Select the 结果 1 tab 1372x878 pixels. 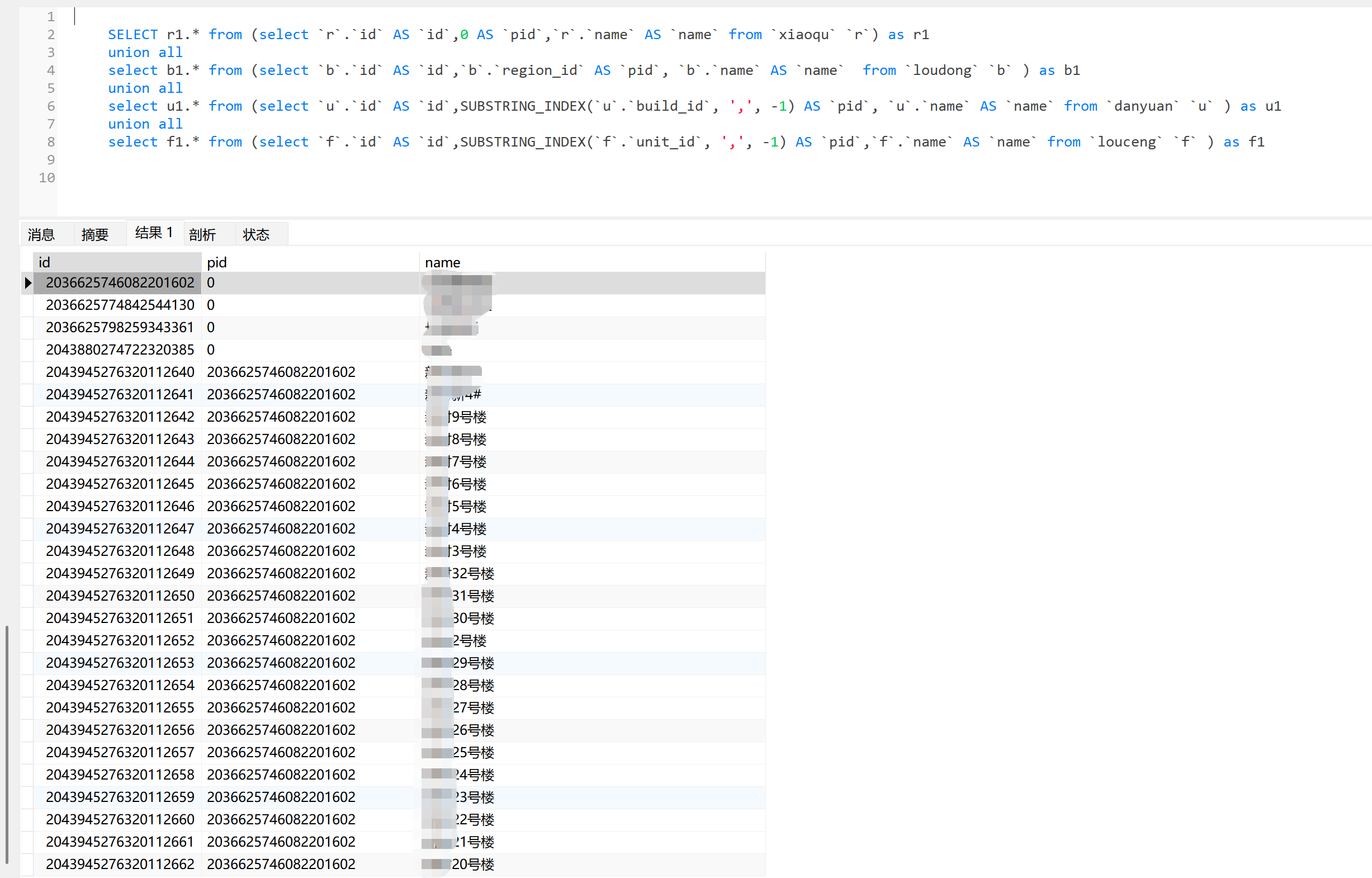(154, 233)
